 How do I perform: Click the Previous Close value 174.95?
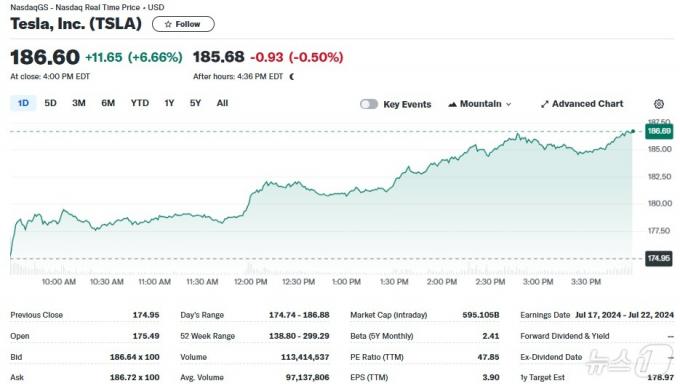[146, 315]
